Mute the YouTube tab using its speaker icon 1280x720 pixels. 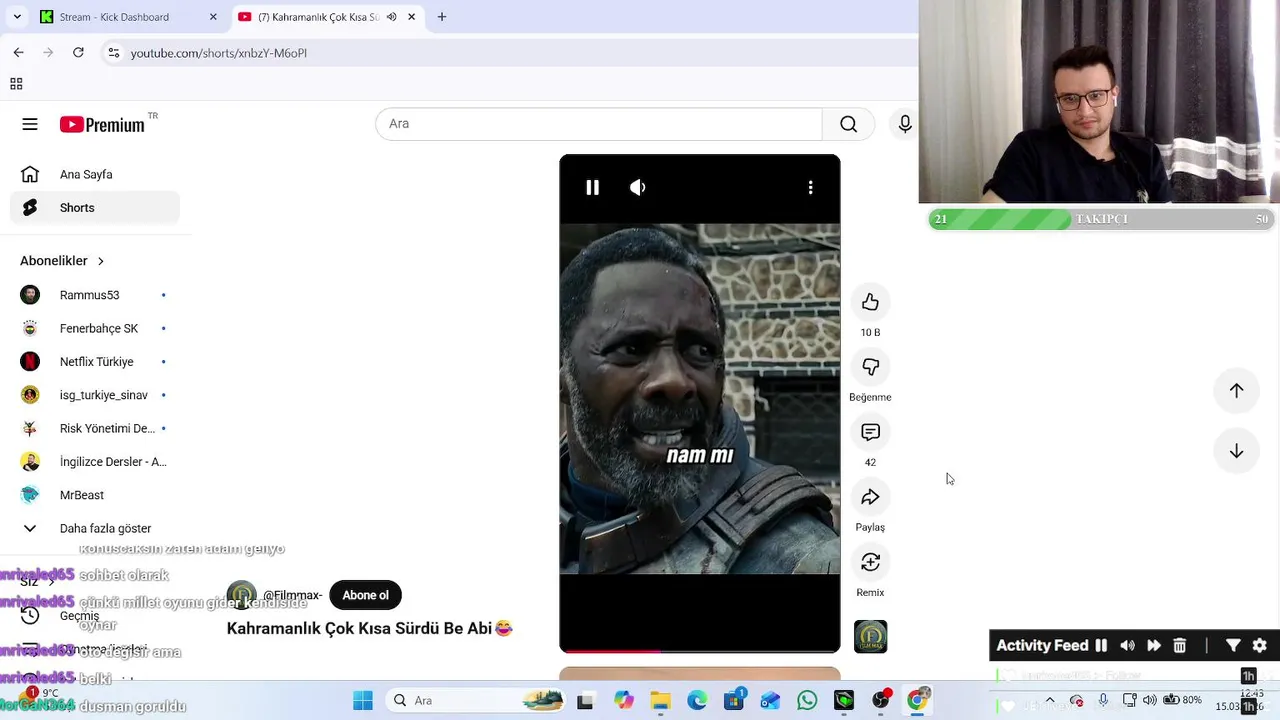click(x=391, y=17)
